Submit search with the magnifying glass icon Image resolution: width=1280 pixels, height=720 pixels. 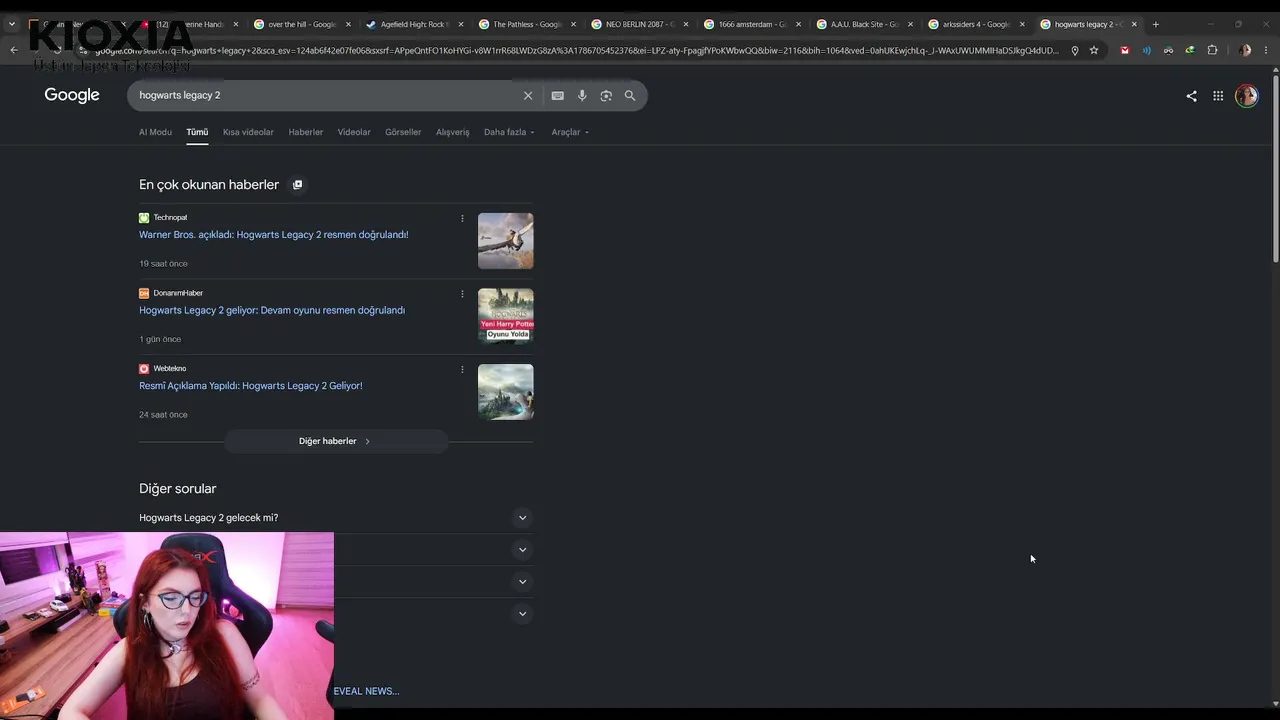[x=630, y=96]
